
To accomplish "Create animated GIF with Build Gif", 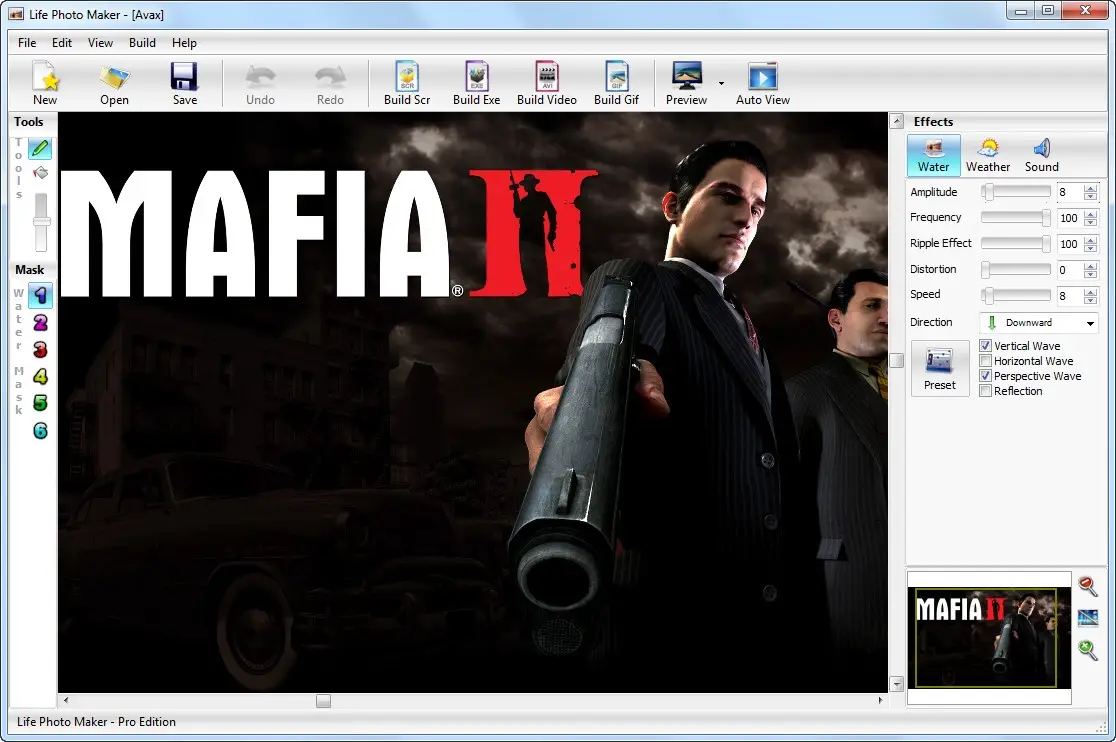I will pos(616,83).
